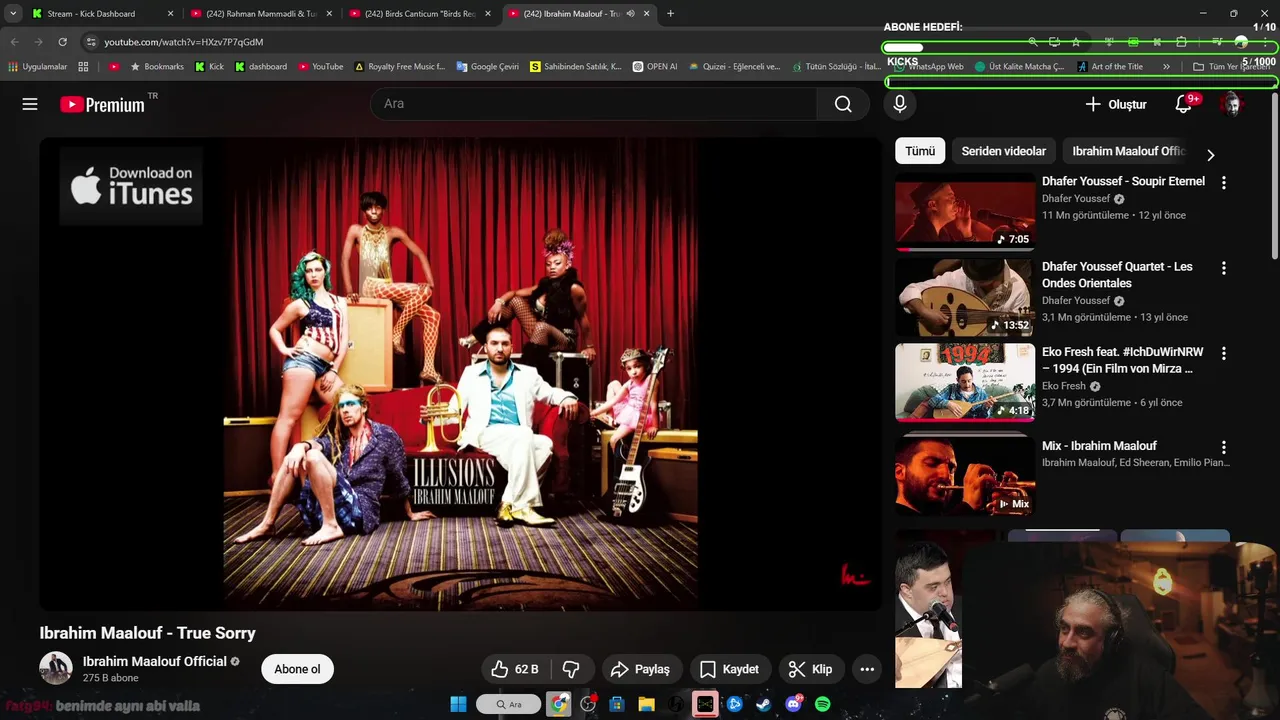
Task: Open the account avatar menu
Action: [1231, 104]
